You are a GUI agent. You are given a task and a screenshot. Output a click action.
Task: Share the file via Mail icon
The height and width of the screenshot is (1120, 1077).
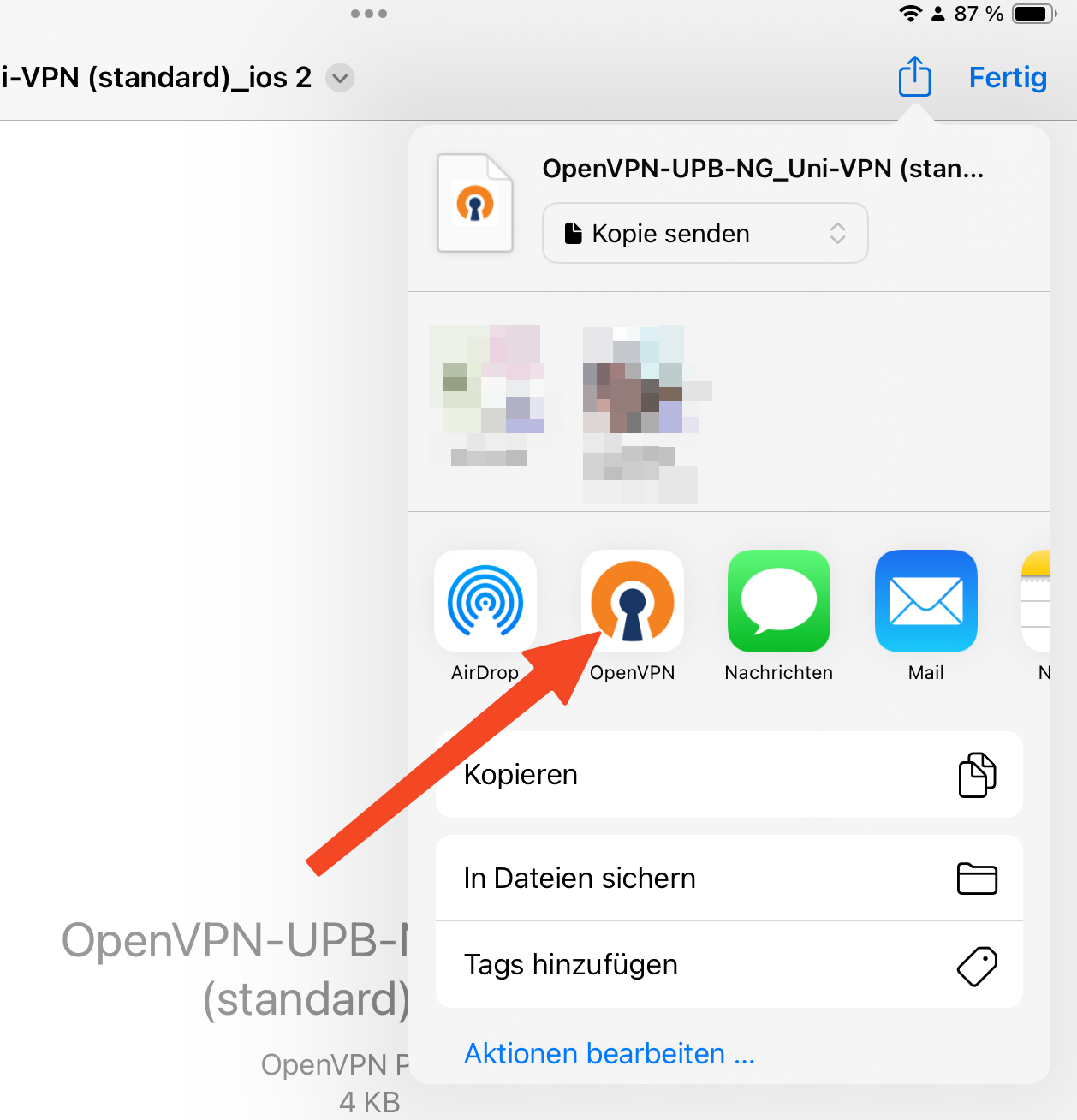pos(926,601)
